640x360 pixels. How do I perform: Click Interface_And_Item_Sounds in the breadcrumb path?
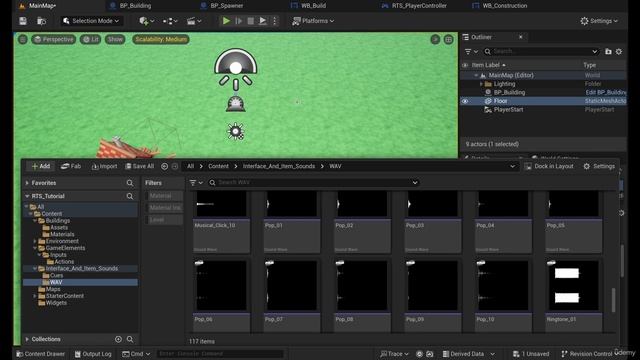pos(279,166)
